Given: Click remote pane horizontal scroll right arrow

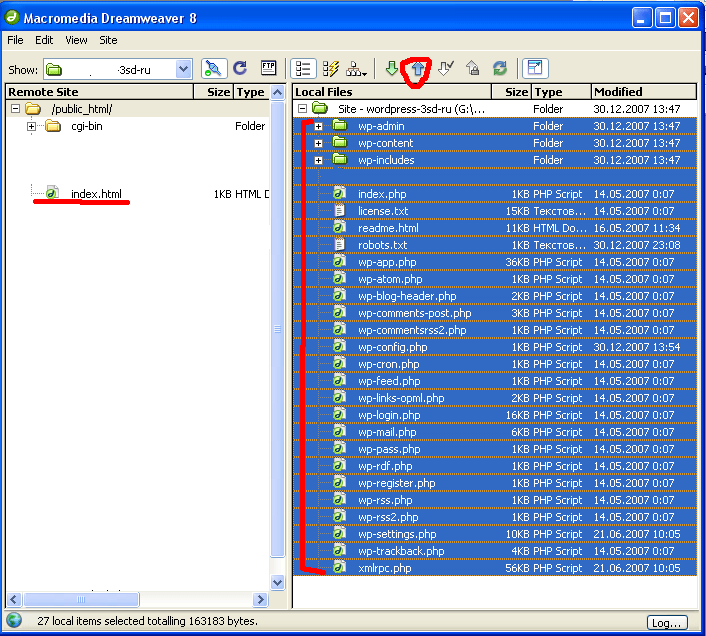Looking at the screenshot, I should pyautogui.click(x=260, y=600).
